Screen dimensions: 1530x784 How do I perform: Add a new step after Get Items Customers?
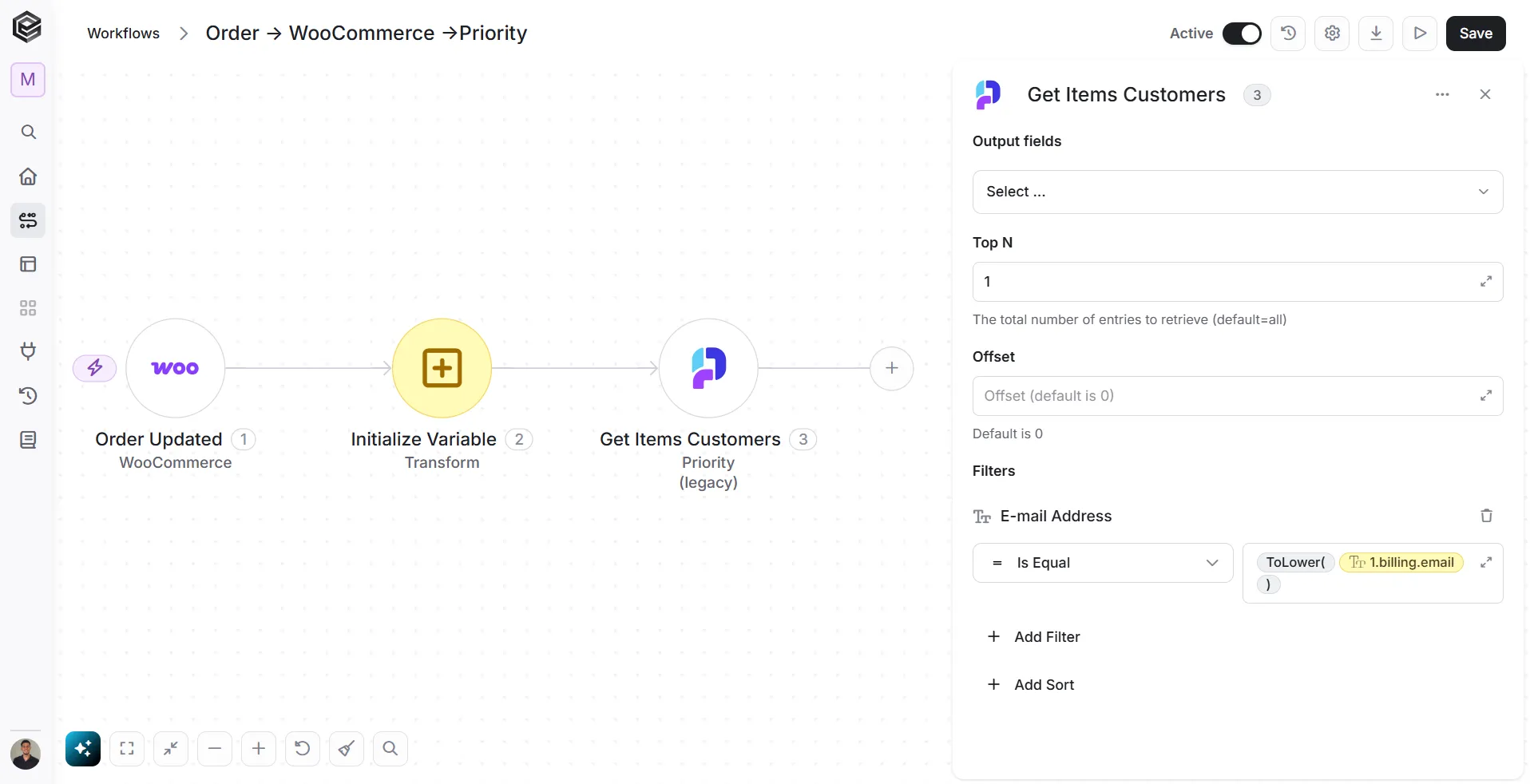pyautogui.click(x=892, y=368)
